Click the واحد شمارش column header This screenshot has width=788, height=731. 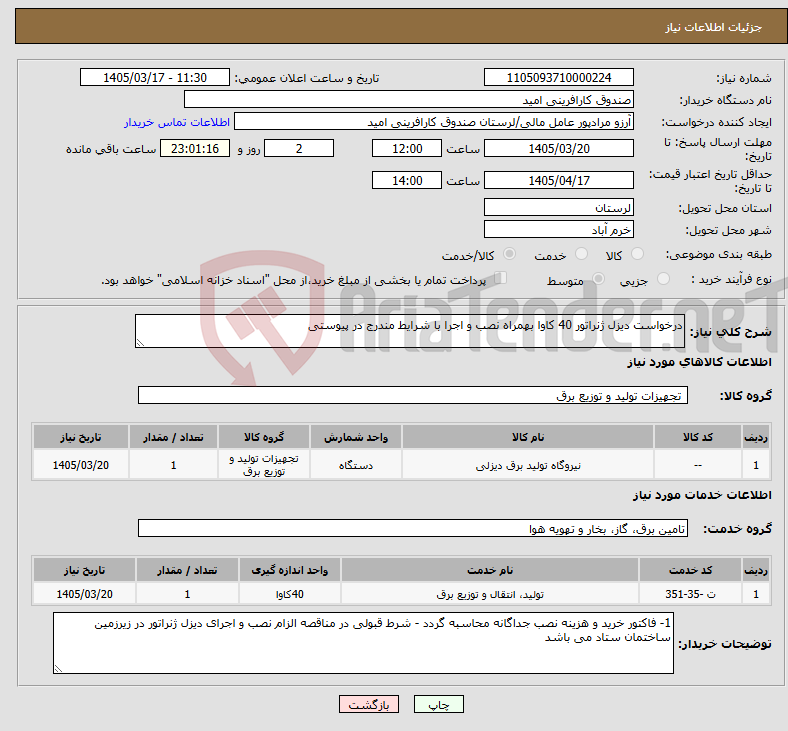click(x=356, y=437)
